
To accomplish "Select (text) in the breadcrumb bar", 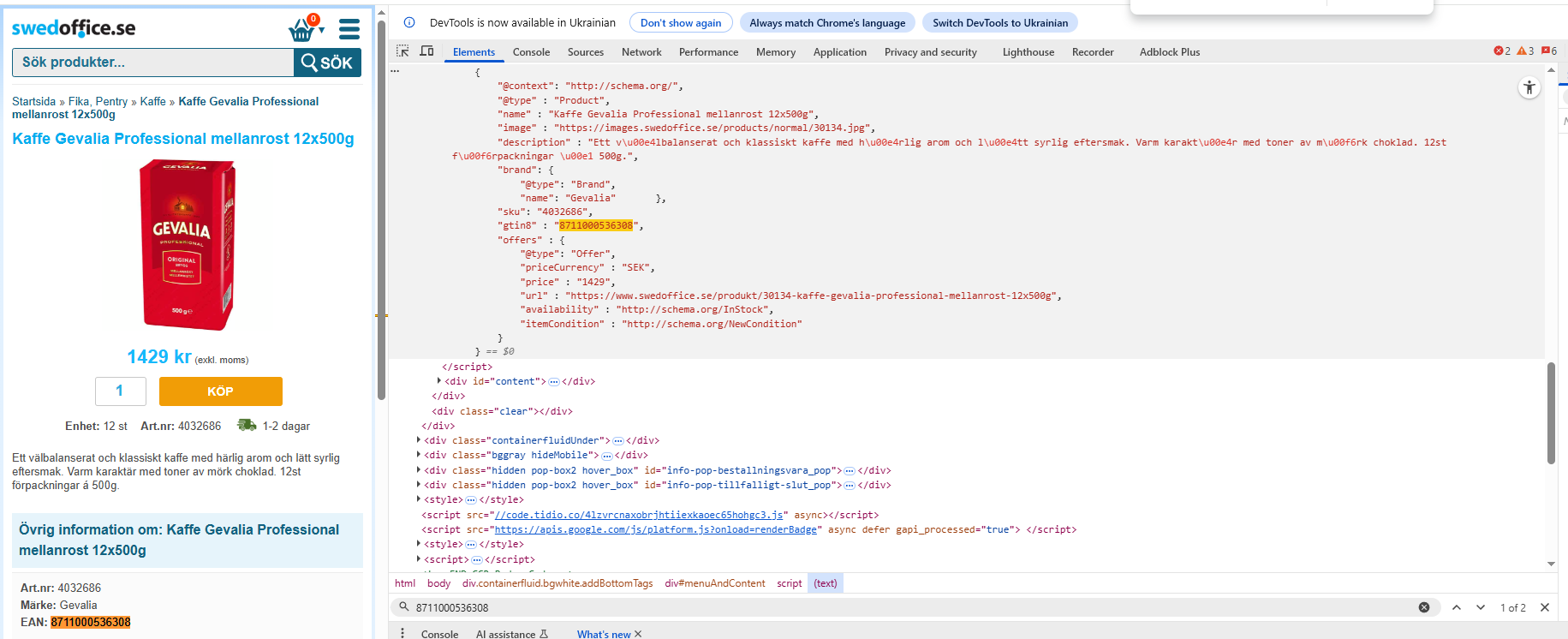I will pos(826,583).
